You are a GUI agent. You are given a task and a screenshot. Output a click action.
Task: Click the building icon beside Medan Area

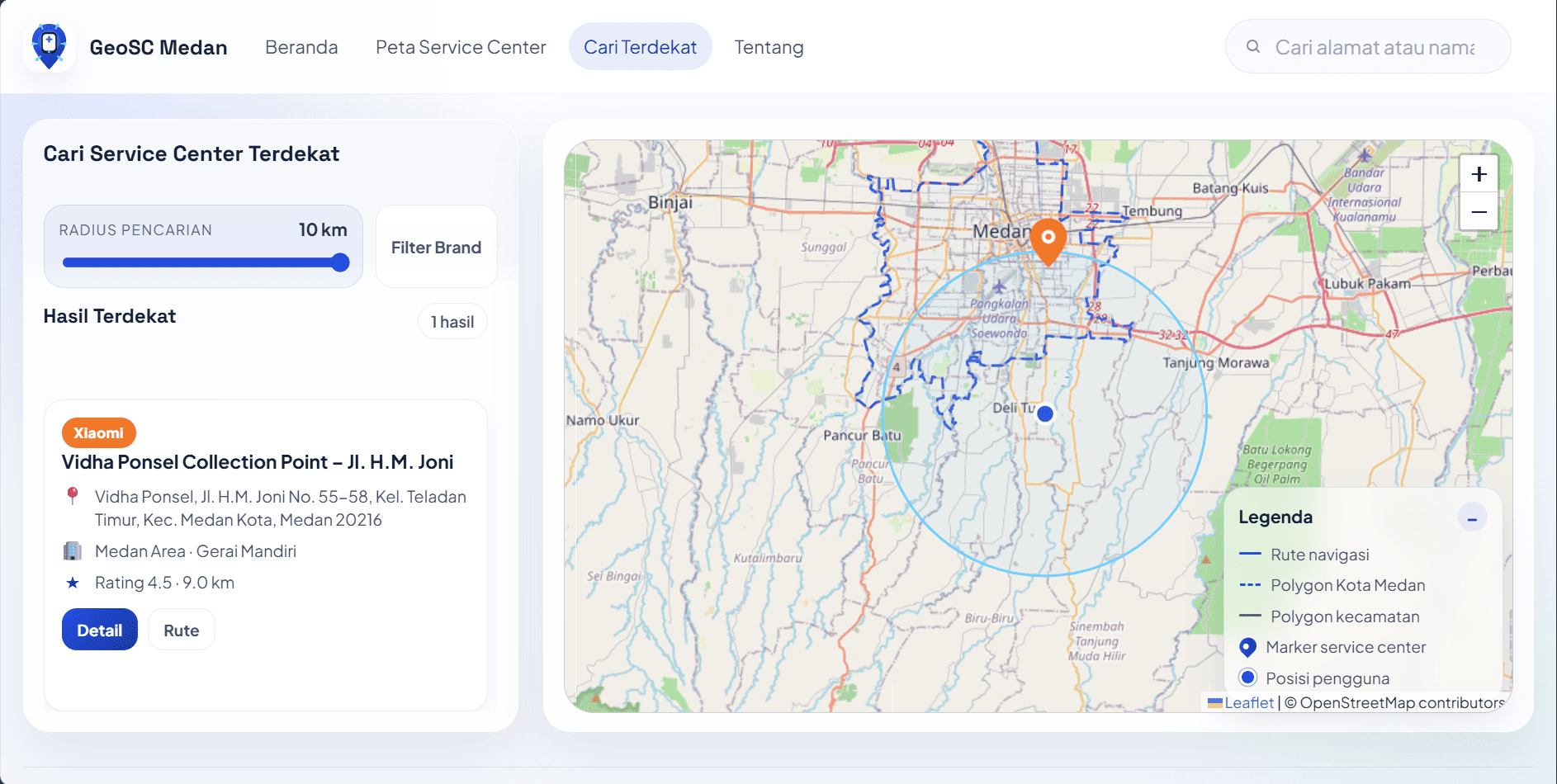tap(73, 550)
